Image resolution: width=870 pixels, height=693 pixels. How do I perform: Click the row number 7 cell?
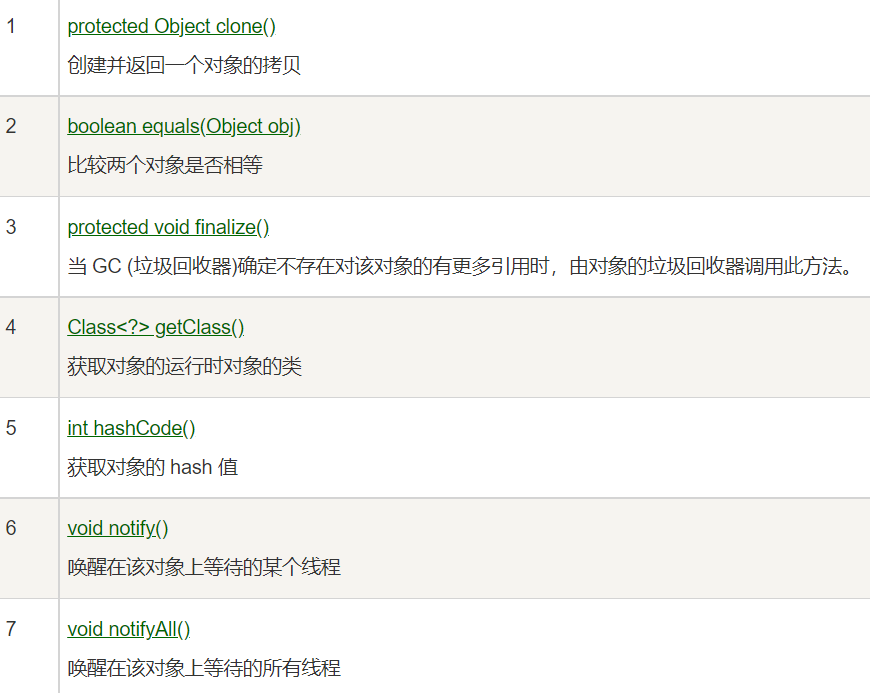[x=11, y=629]
